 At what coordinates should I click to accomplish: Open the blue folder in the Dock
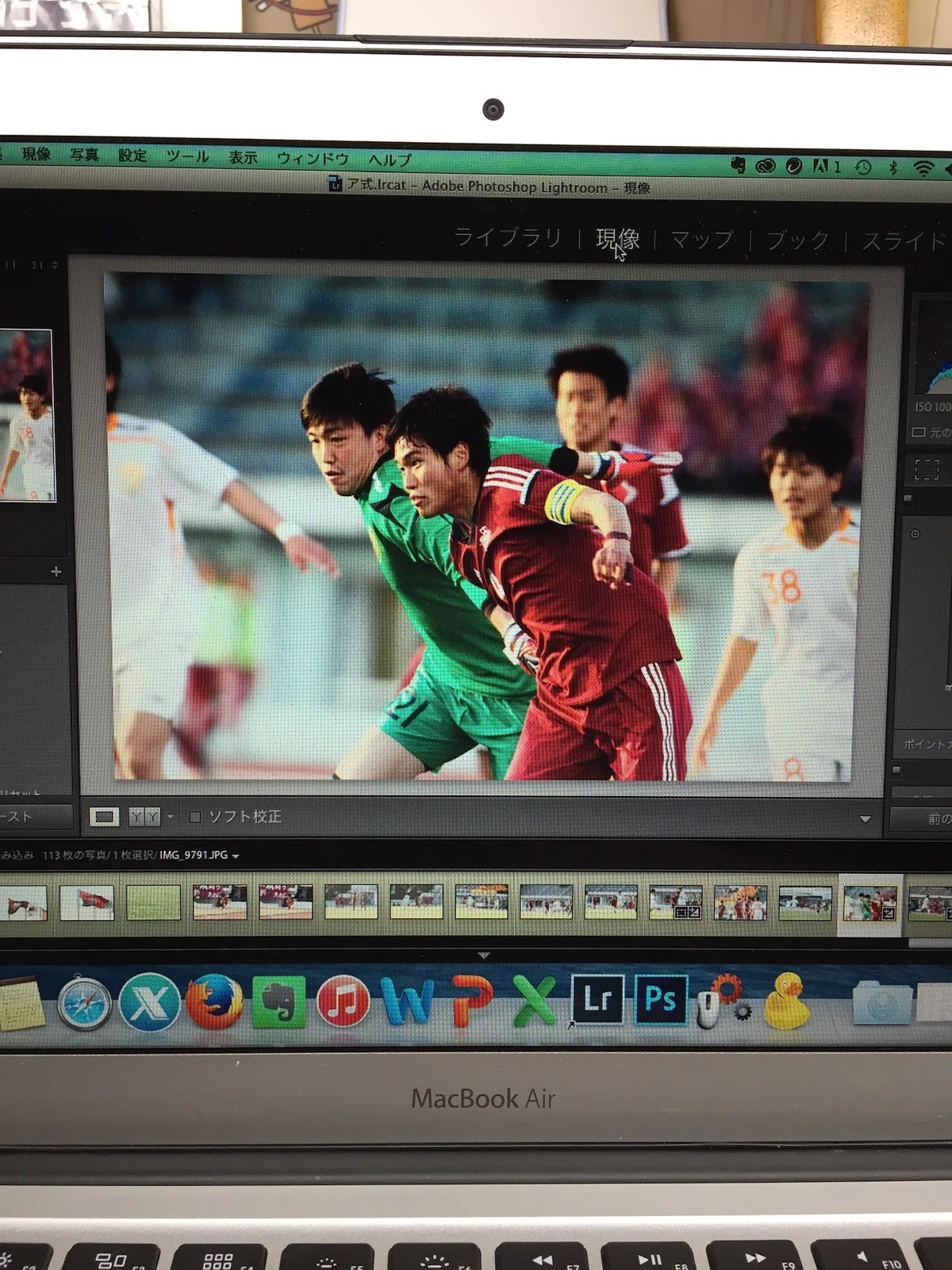point(881,1002)
